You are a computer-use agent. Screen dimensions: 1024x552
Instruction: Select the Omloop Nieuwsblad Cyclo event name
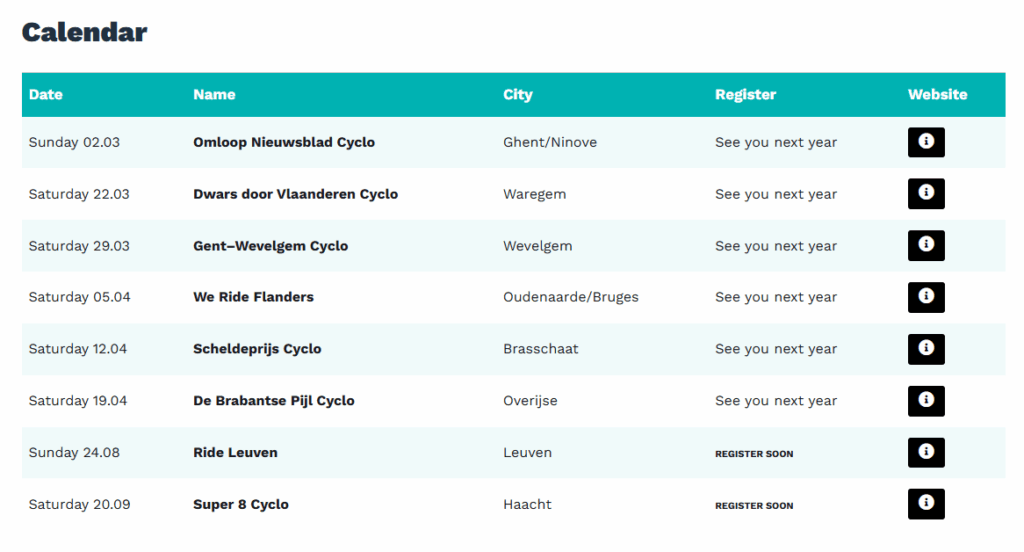point(284,142)
